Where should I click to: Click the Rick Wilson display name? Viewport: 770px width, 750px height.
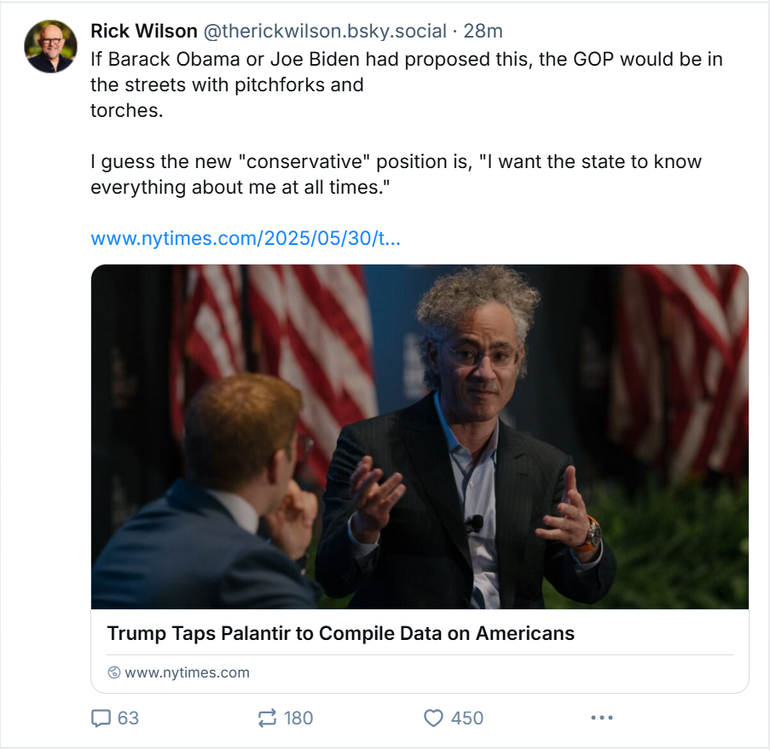coord(143,31)
